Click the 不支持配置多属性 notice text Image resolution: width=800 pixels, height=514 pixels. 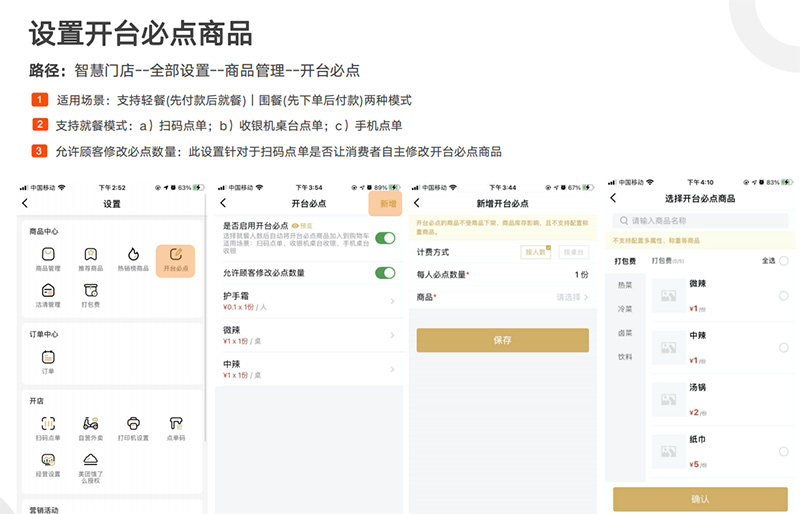coord(656,240)
